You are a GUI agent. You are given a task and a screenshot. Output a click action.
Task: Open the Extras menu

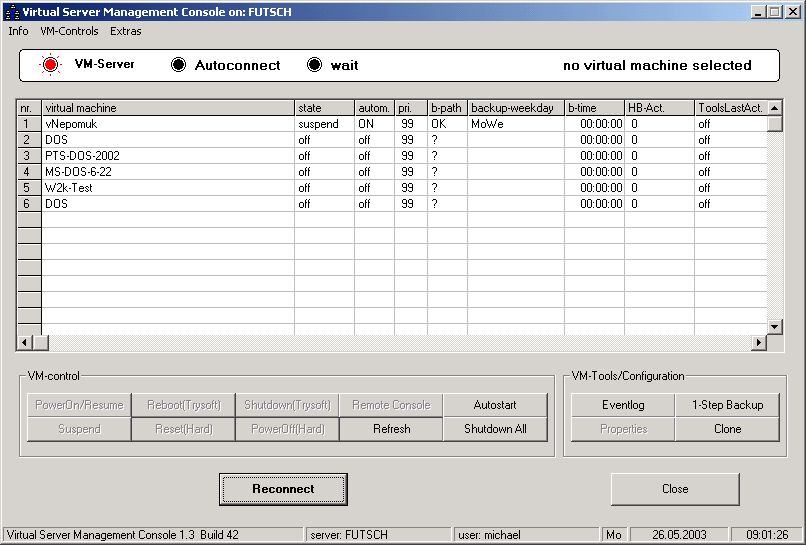click(x=126, y=31)
